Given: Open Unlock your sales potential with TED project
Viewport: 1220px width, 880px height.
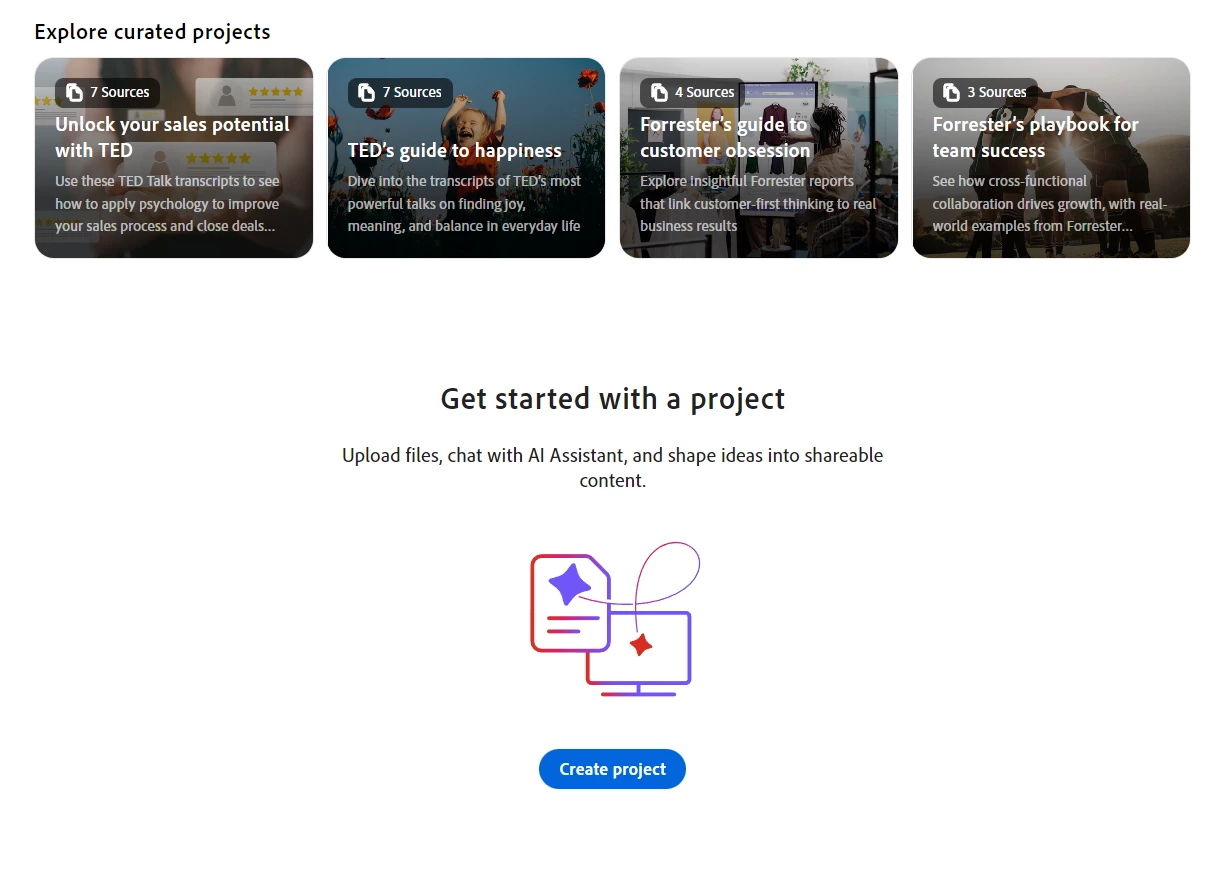Looking at the screenshot, I should [x=174, y=158].
